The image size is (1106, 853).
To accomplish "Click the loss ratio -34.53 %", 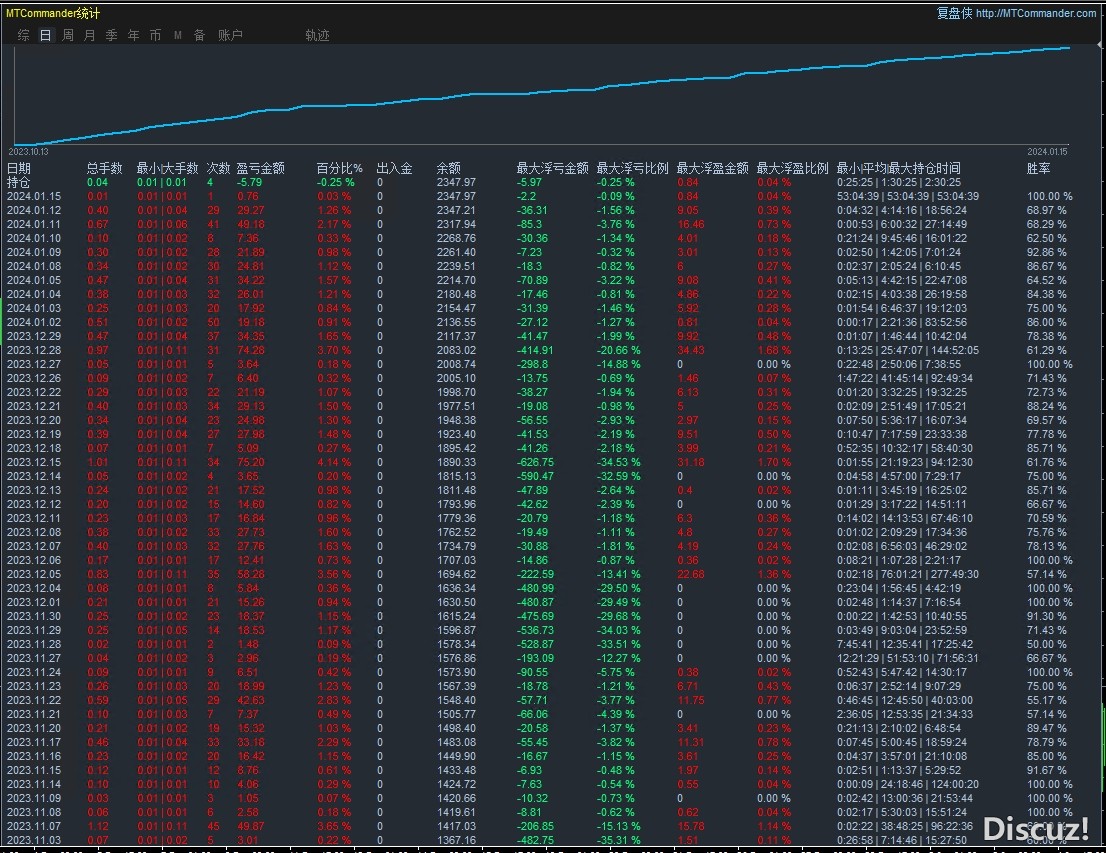I will pyautogui.click(x=619, y=462).
